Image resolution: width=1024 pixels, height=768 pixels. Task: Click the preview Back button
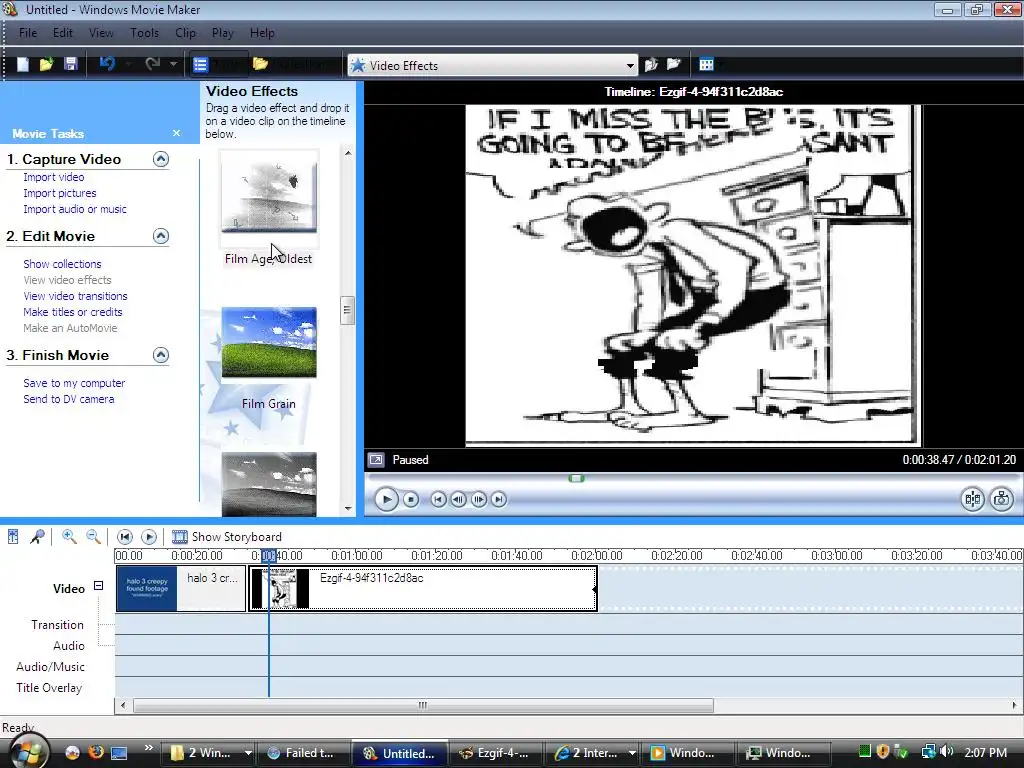tap(438, 500)
